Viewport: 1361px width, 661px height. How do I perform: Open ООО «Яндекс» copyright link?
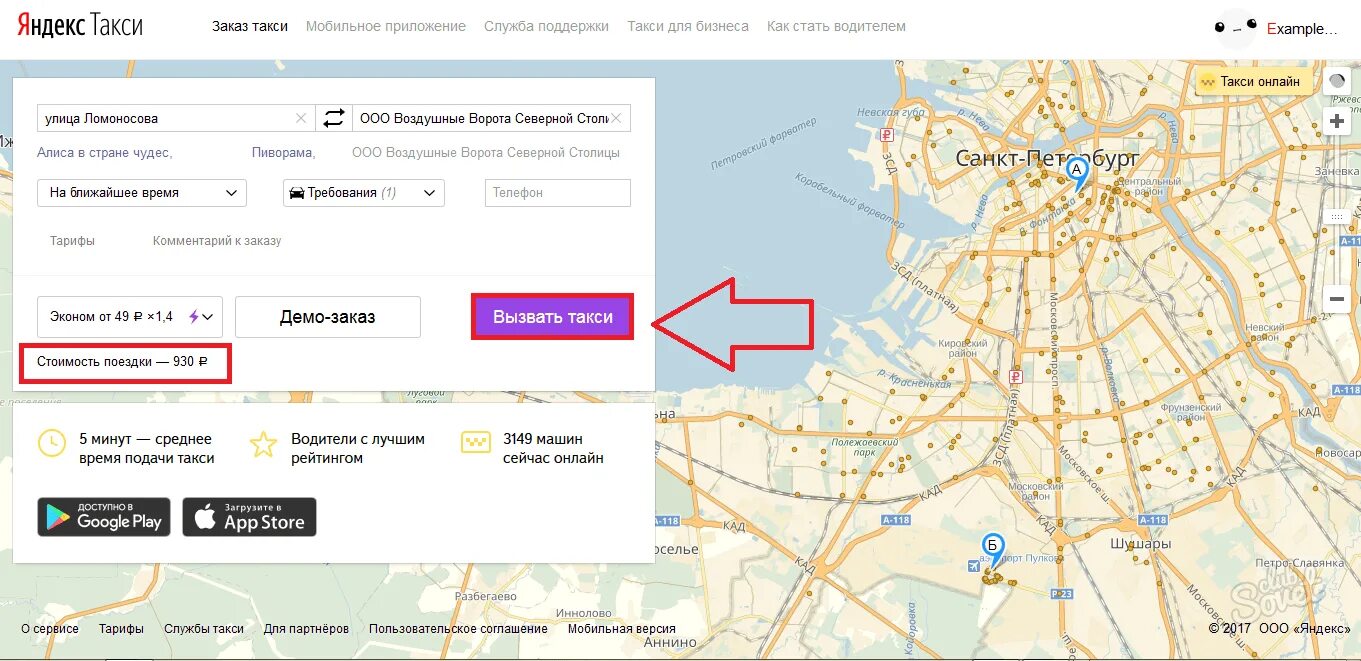point(1305,629)
